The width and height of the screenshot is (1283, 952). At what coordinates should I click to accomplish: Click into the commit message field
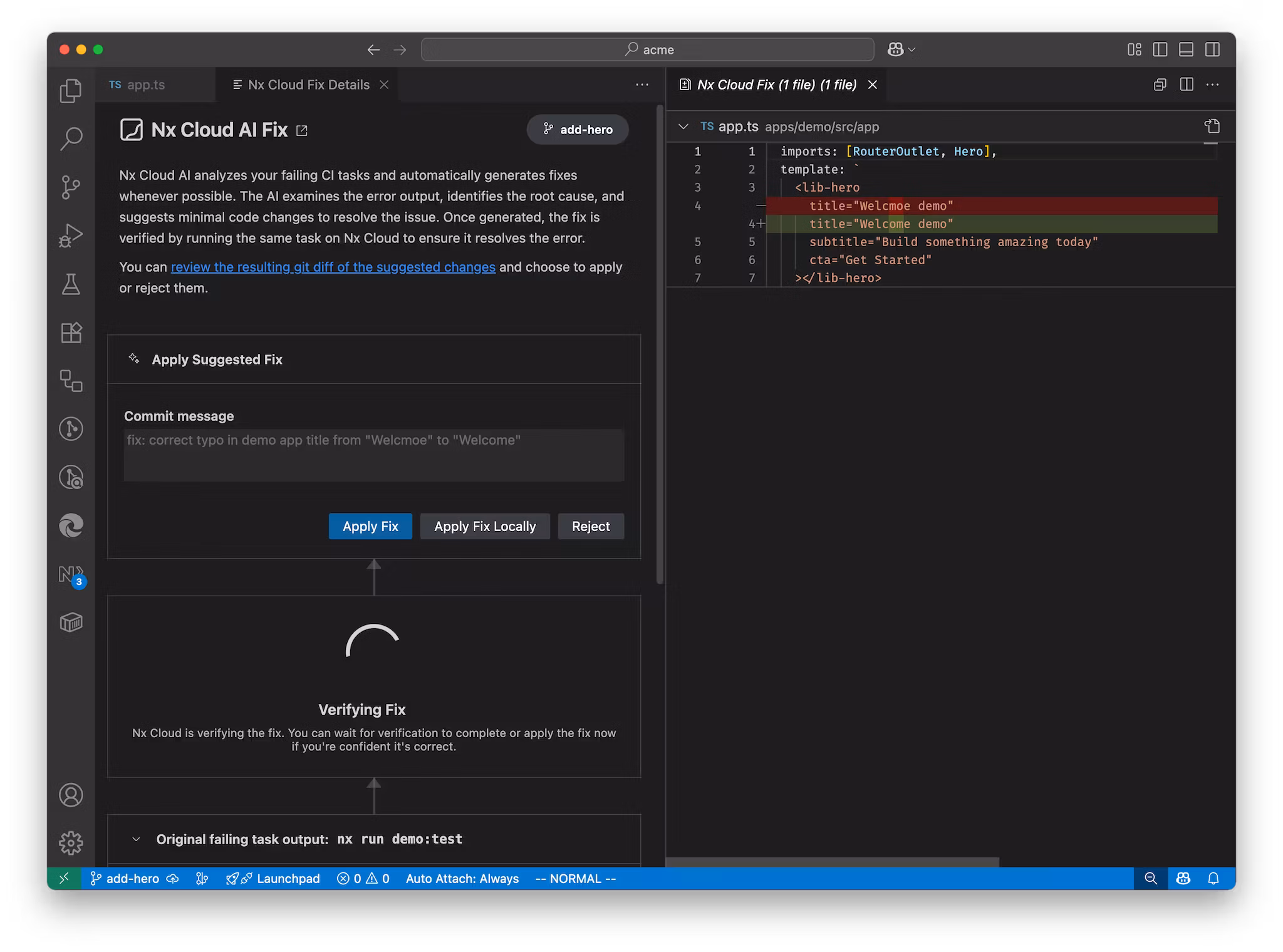pos(373,455)
